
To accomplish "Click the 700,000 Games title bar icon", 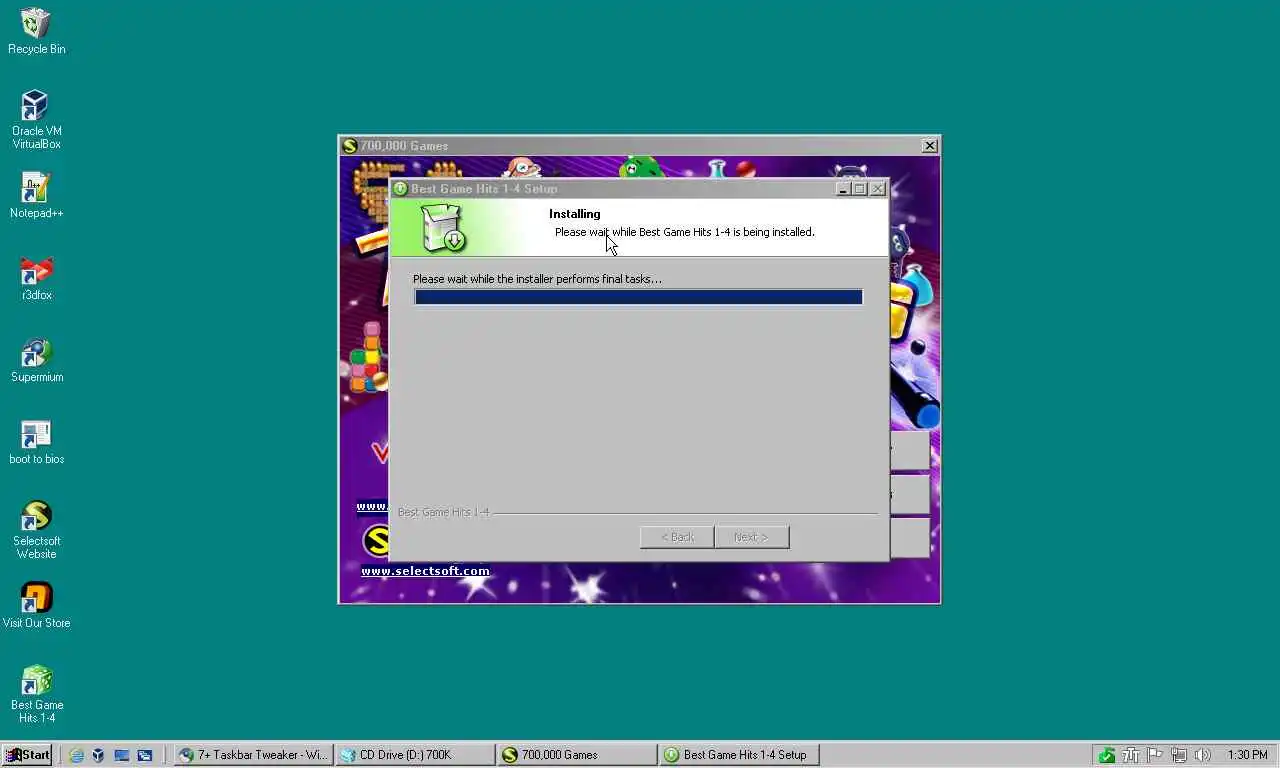I will 350,146.
